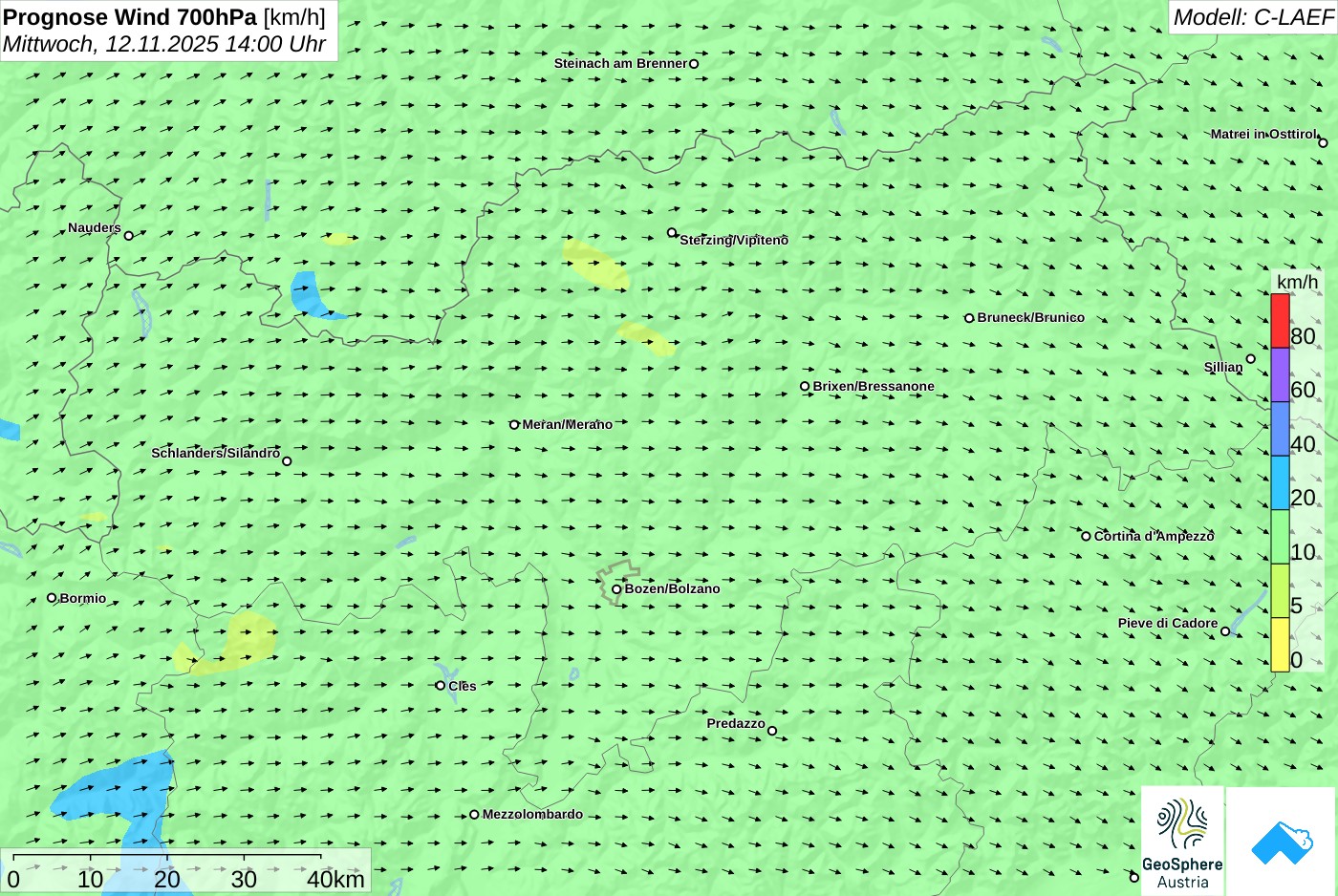Image resolution: width=1338 pixels, height=896 pixels.
Task: Click the 'Bruneck/Brunico' text label
Action: click(1031, 318)
